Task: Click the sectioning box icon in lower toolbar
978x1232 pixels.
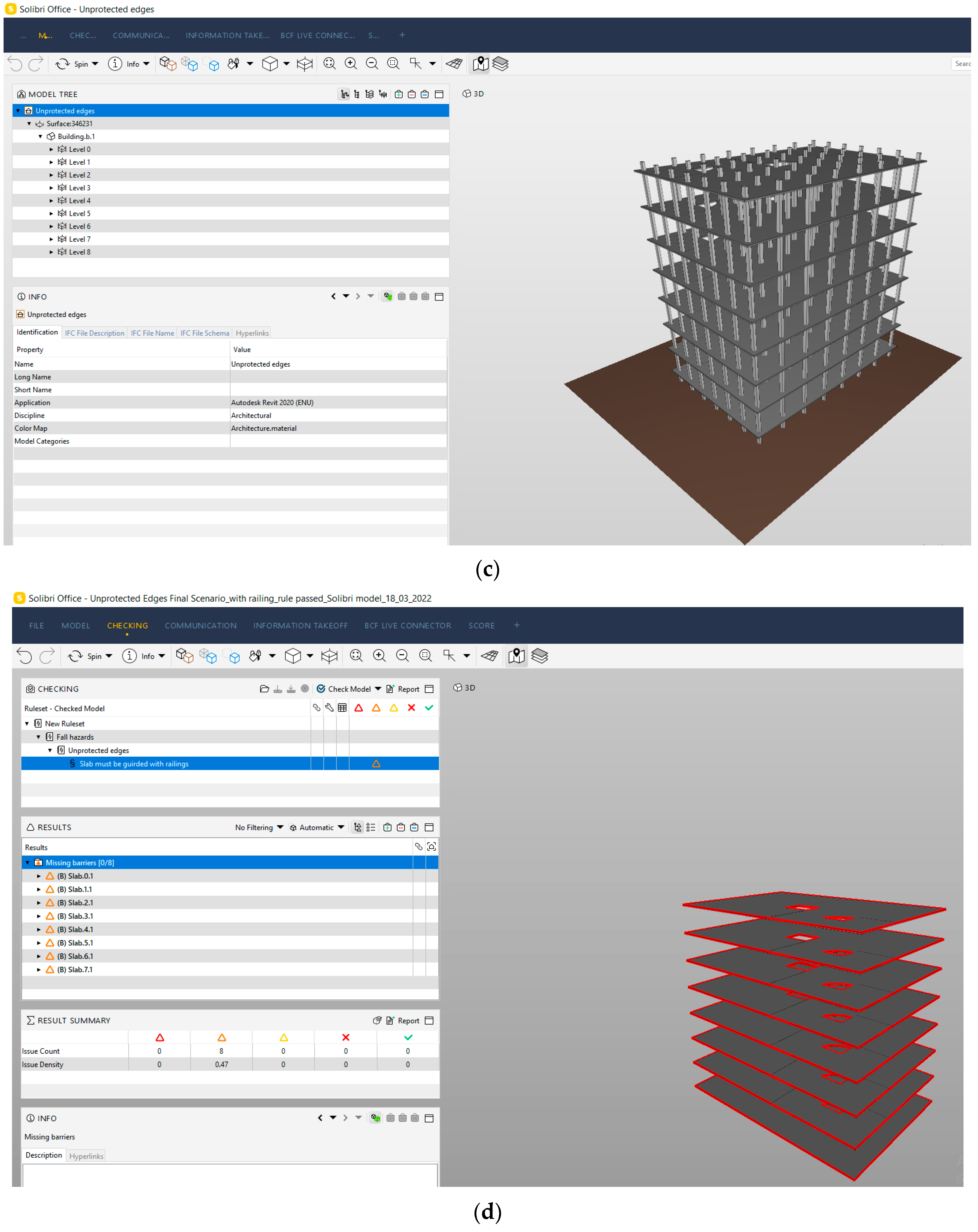Action: point(329,656)
